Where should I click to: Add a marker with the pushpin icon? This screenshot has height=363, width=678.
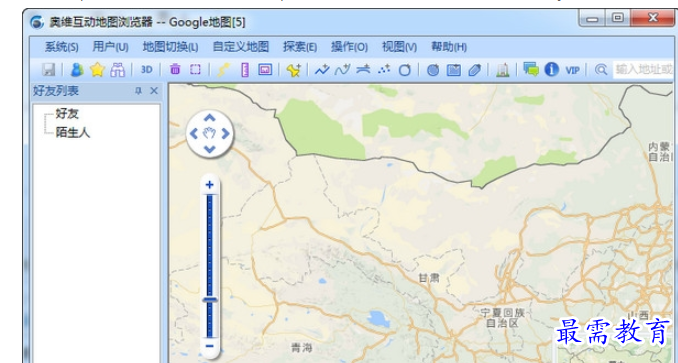coord(294,70)
